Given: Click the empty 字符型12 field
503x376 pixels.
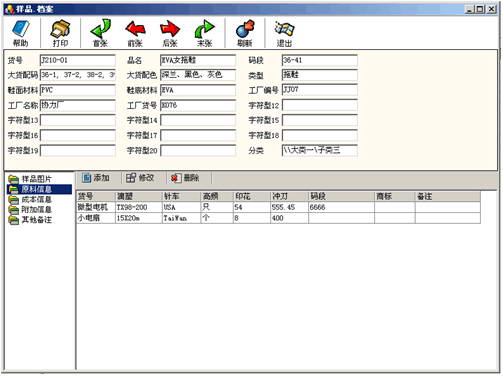Looking at the screenshot, I should point(320,105).
